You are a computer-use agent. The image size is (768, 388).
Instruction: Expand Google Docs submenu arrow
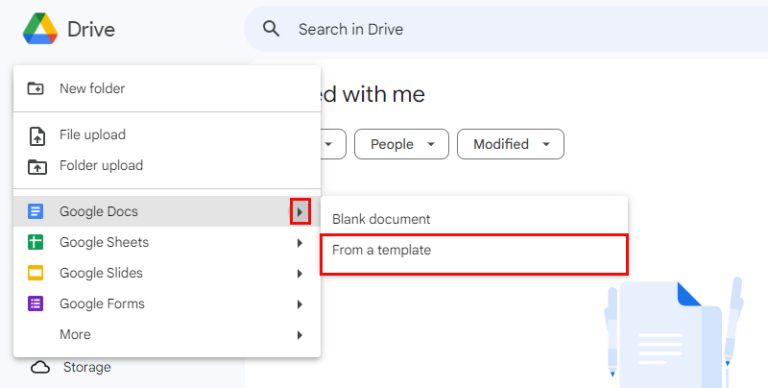[x=300, y=212]
